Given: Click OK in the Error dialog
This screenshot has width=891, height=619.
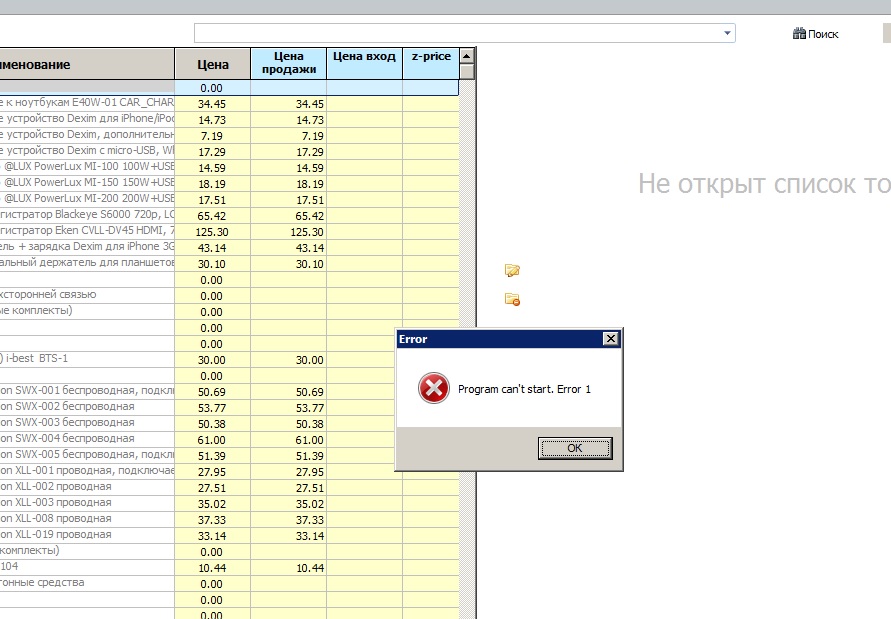Looking at the screenshot, I should 575,448.
